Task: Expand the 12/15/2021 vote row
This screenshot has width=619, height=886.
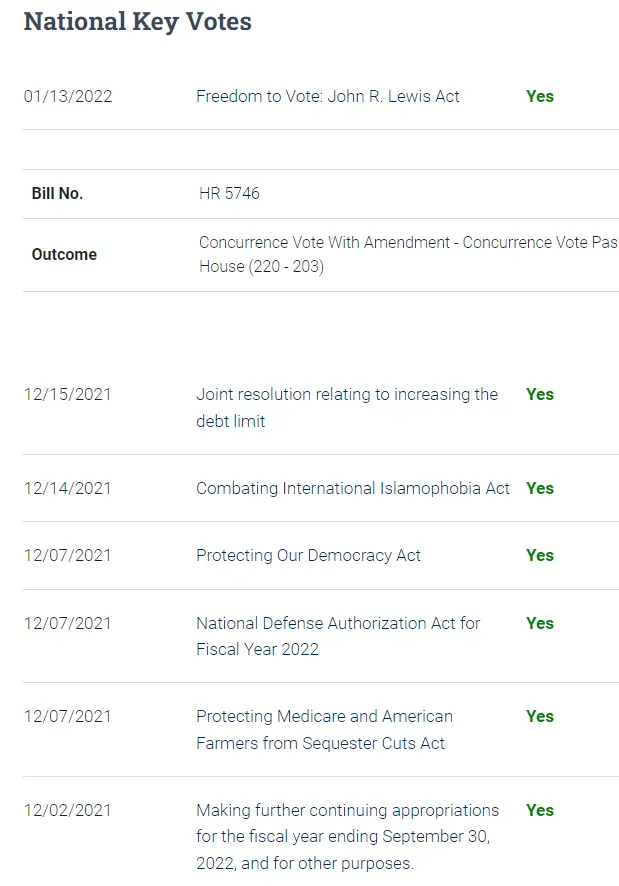Action: coord(68,394)
